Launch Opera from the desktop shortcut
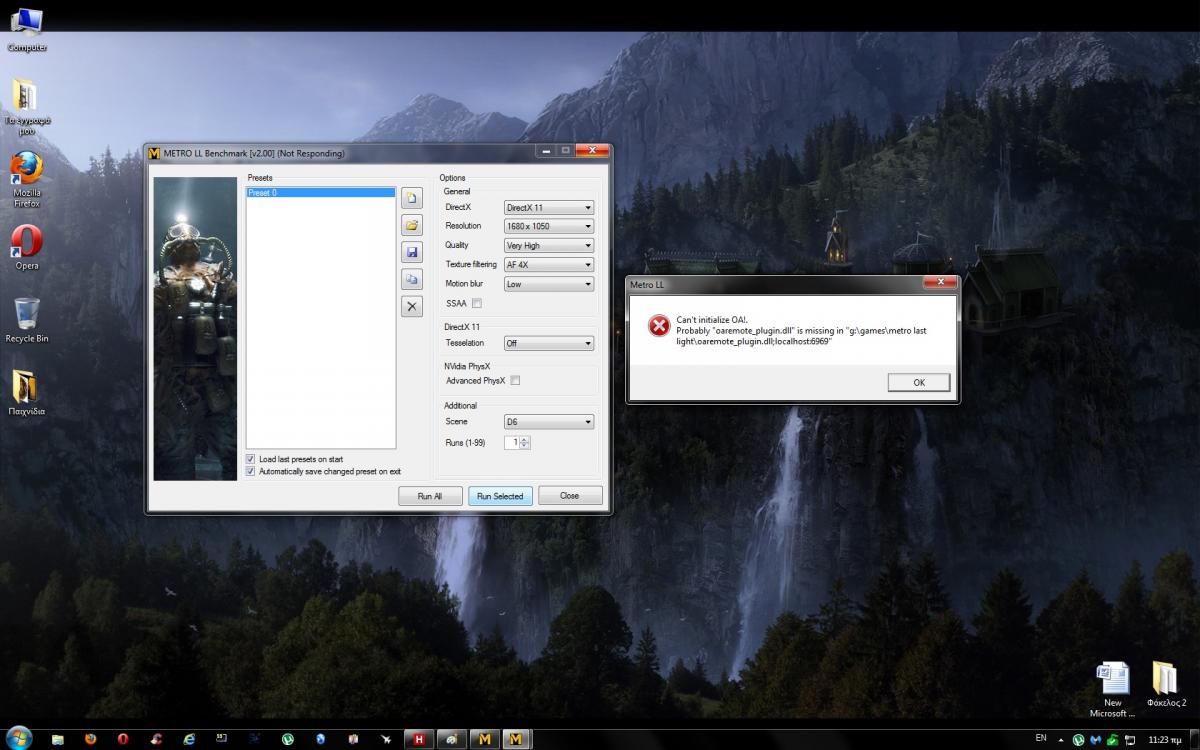The width and height of the screenshot is (1200, 750). click(x=27, y=247)
